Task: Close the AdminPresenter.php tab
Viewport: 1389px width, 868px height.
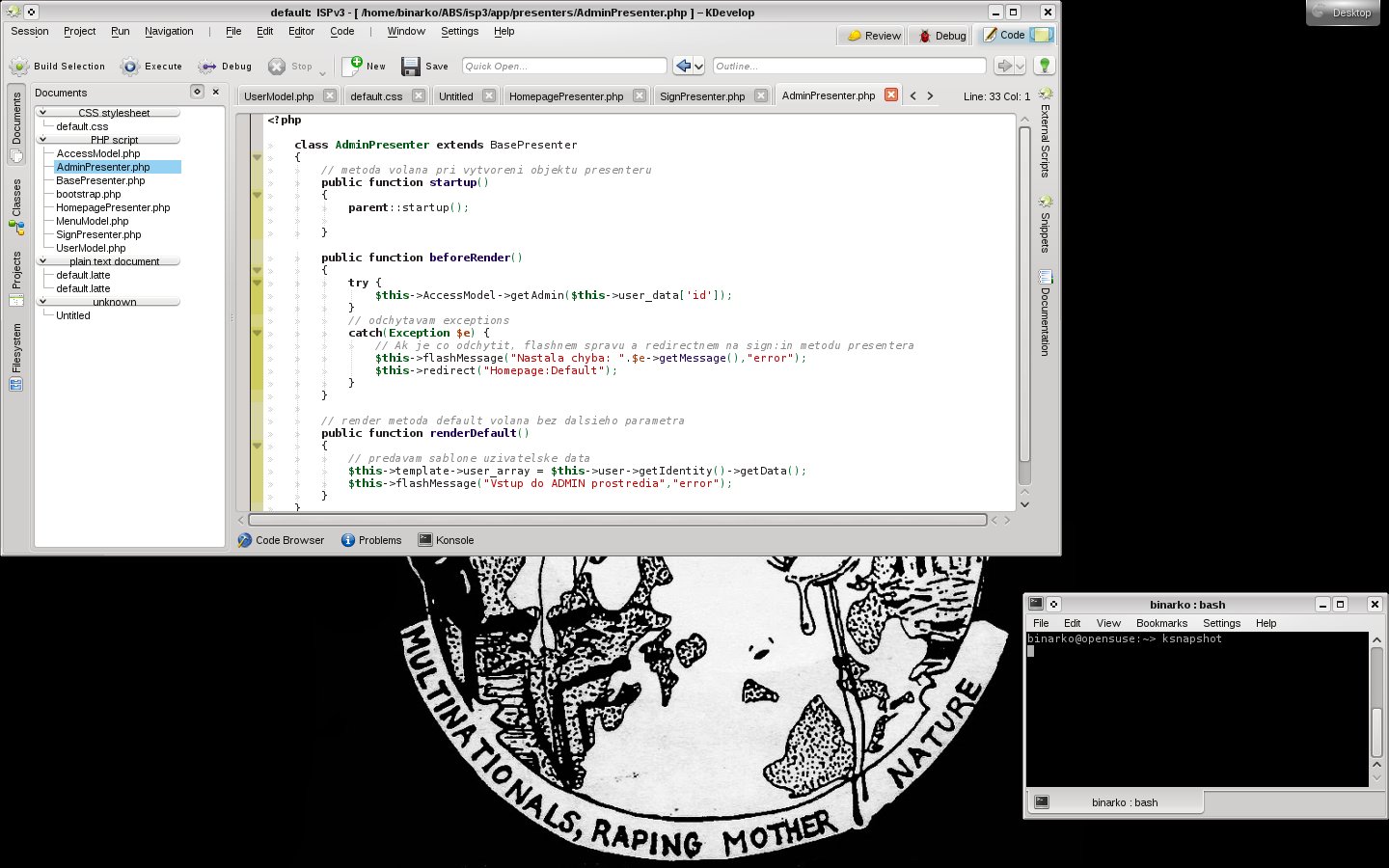Action: pyautogui.click(x=891, y=95)
